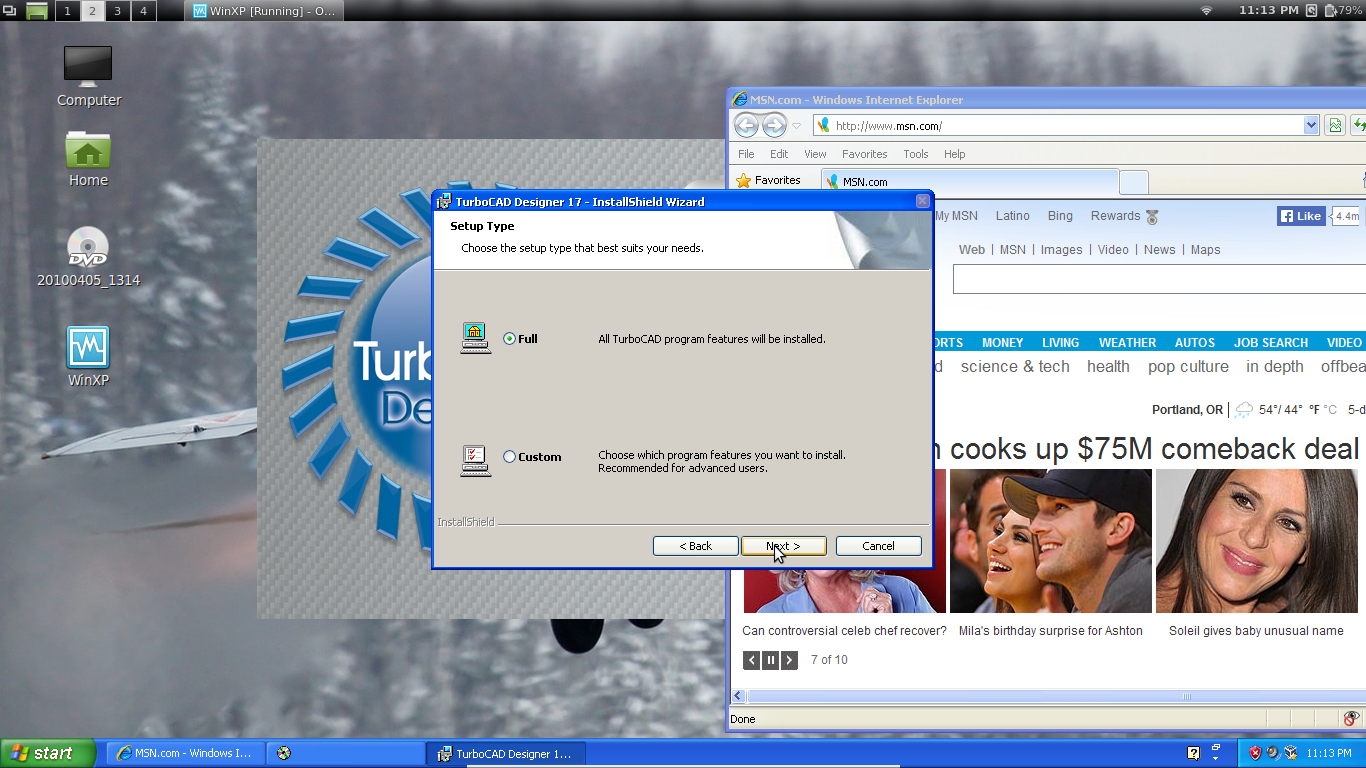The height and width of the screenshot is (768, 1366).
Task: Click the science & tech link
Action: pyautogui.click(x=1015, y=367)
